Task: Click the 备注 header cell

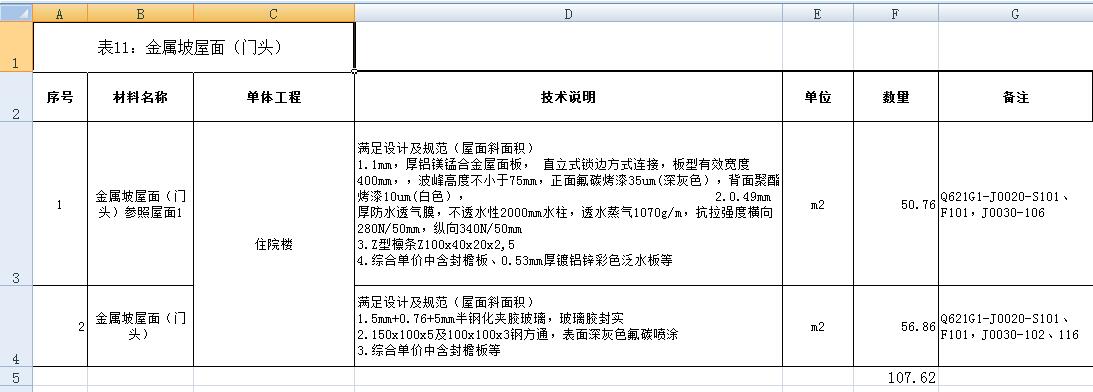Action: pyautogui.click(x=1016, y=97)
